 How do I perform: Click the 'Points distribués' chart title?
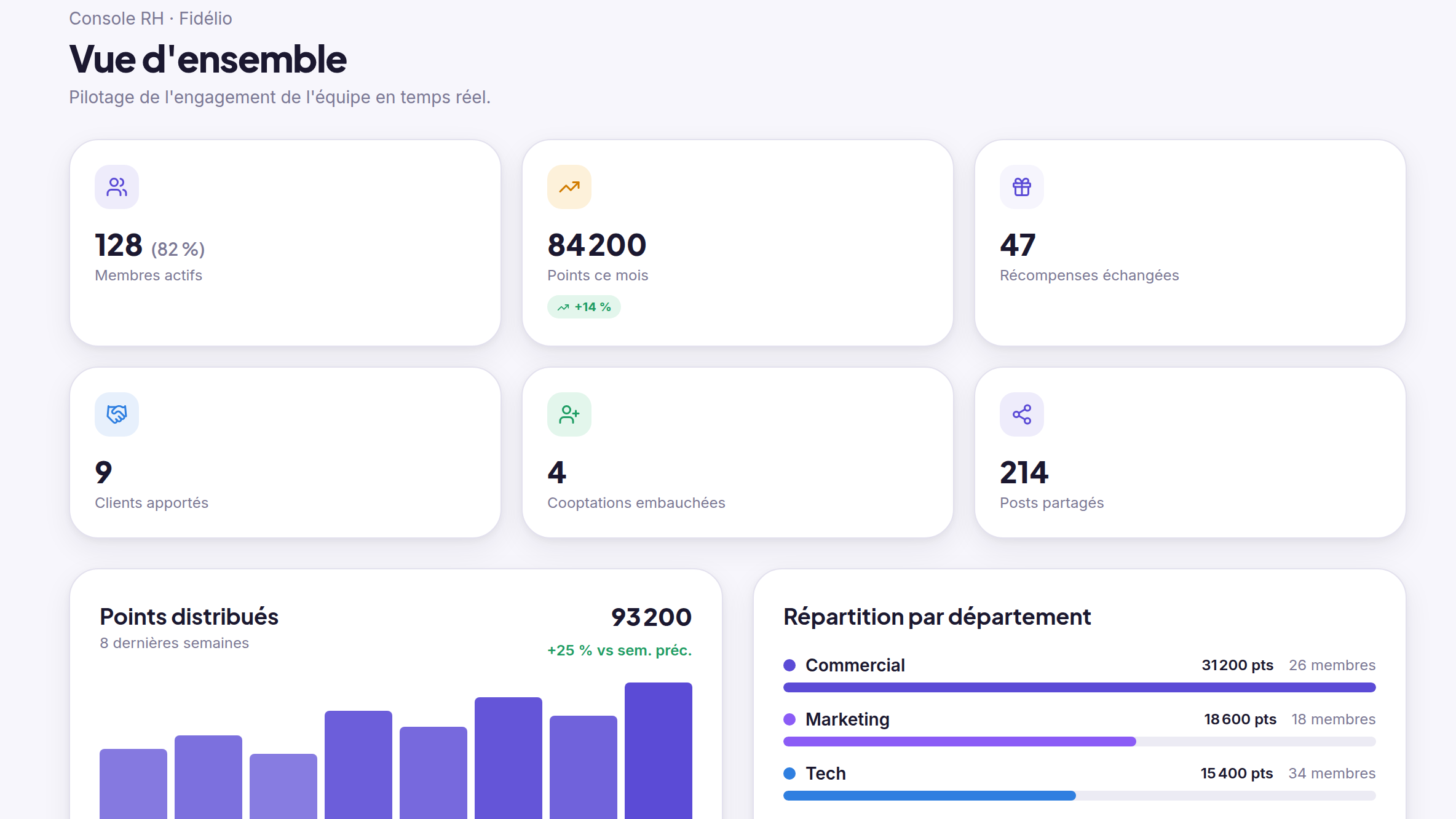(189, 617)
